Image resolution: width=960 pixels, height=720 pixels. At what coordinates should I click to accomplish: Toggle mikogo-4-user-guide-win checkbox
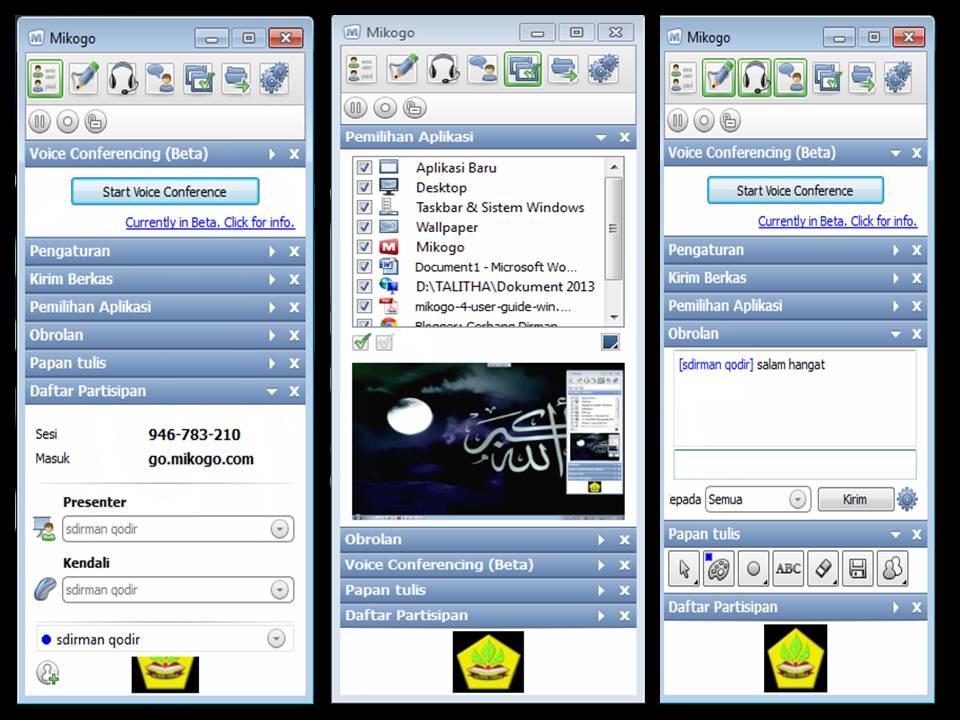(x=364, y=306)
